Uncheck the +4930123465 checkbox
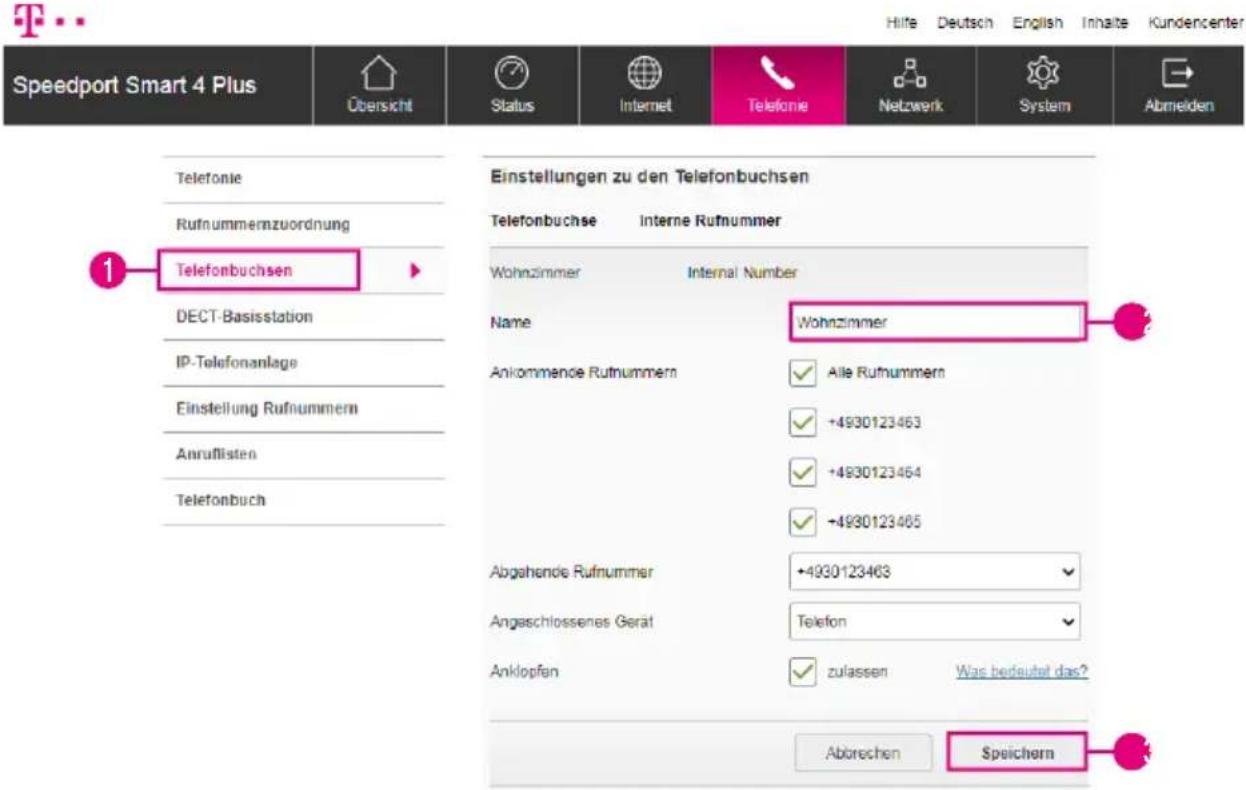The width and height of the screenshot is (1246, 790). (x=802, y=522)
